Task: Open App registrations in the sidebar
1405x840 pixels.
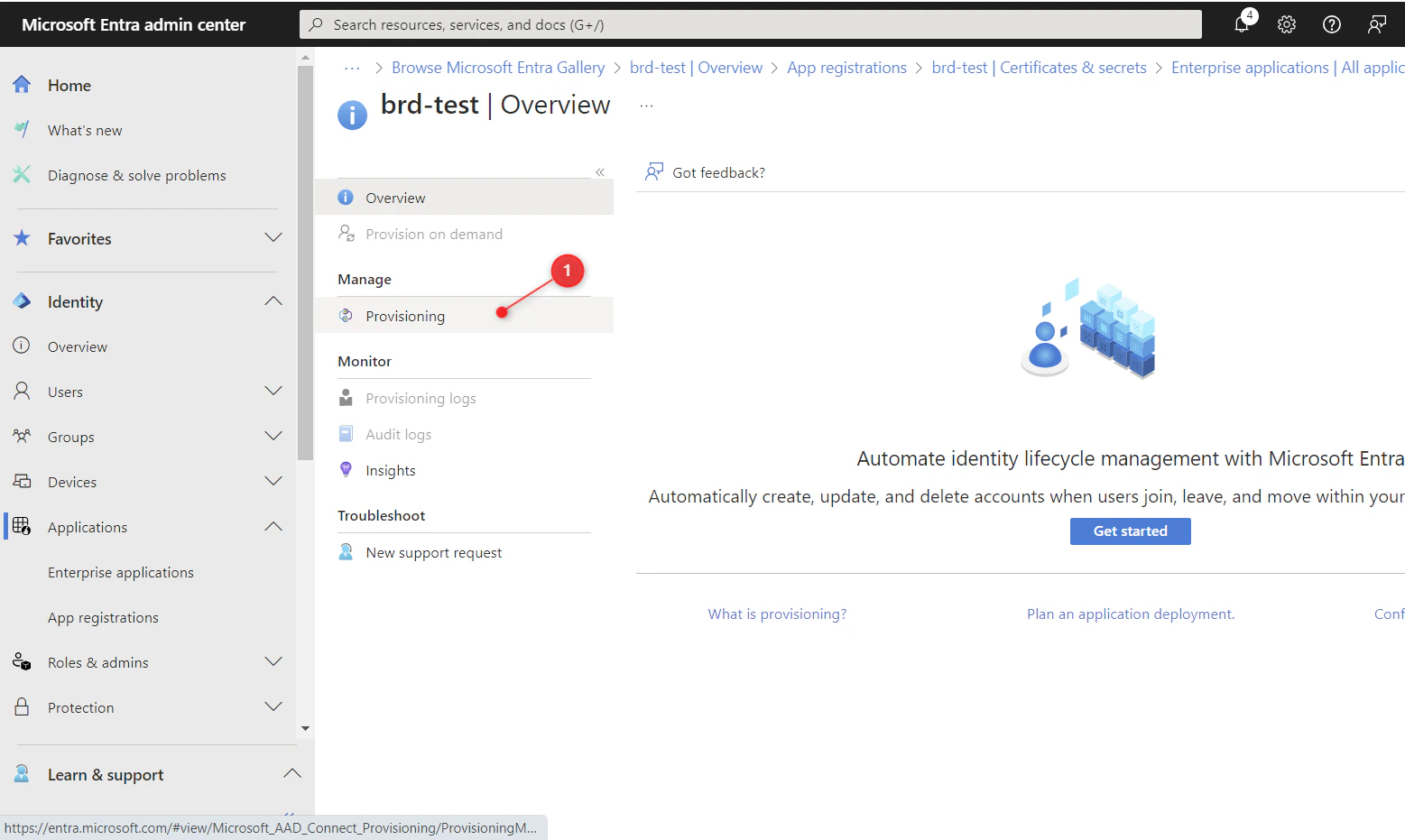Action: (103, 617)
